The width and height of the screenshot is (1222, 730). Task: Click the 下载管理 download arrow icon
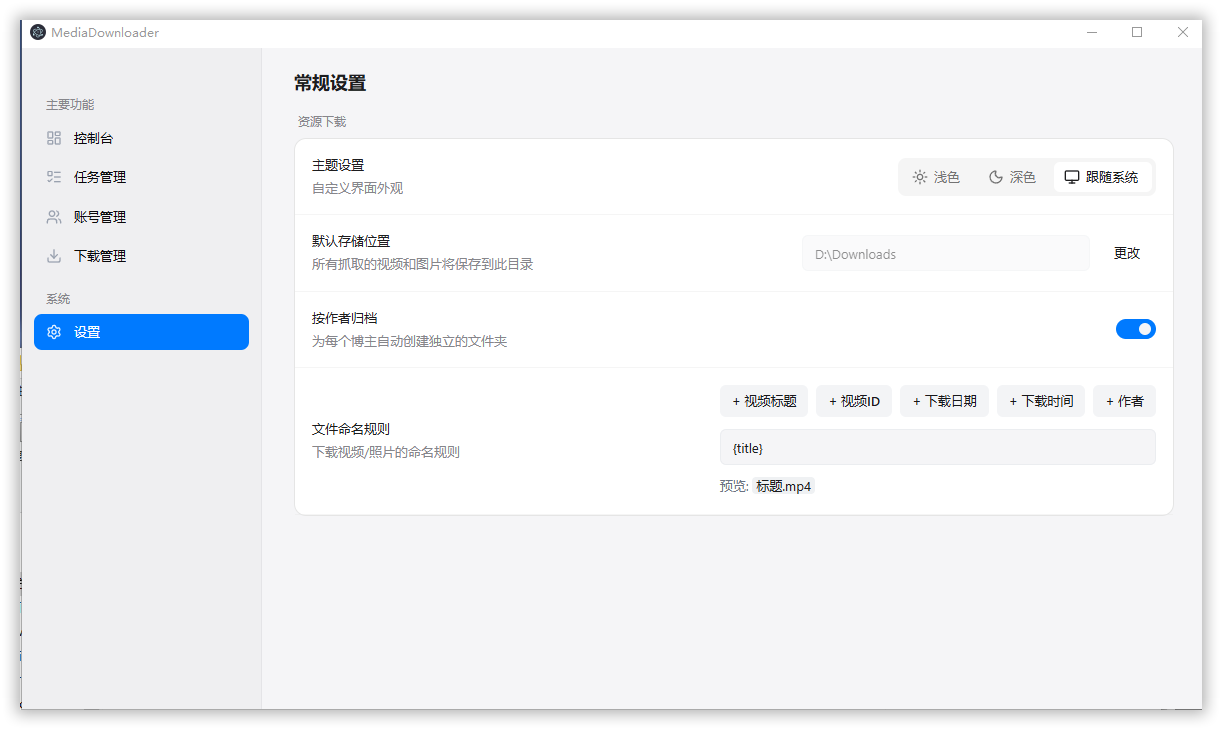54,256
